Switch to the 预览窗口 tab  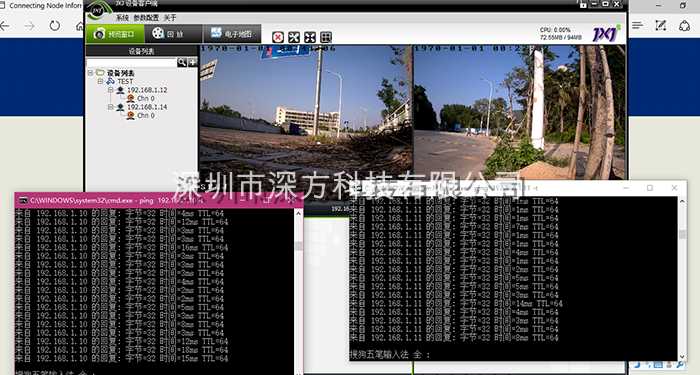[x=115, y=33]
